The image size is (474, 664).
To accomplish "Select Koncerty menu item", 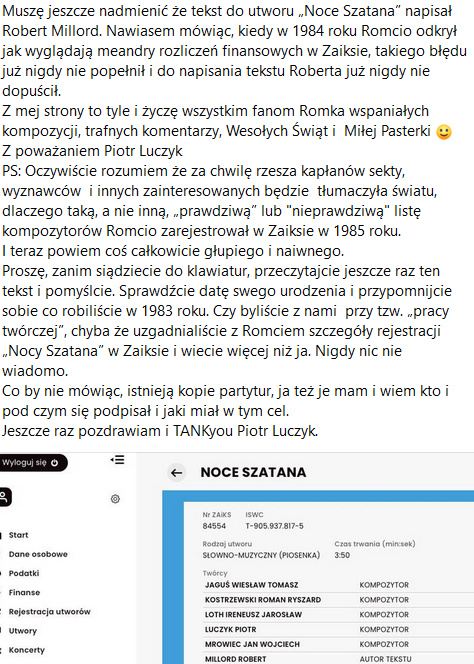I will point(27,650).
